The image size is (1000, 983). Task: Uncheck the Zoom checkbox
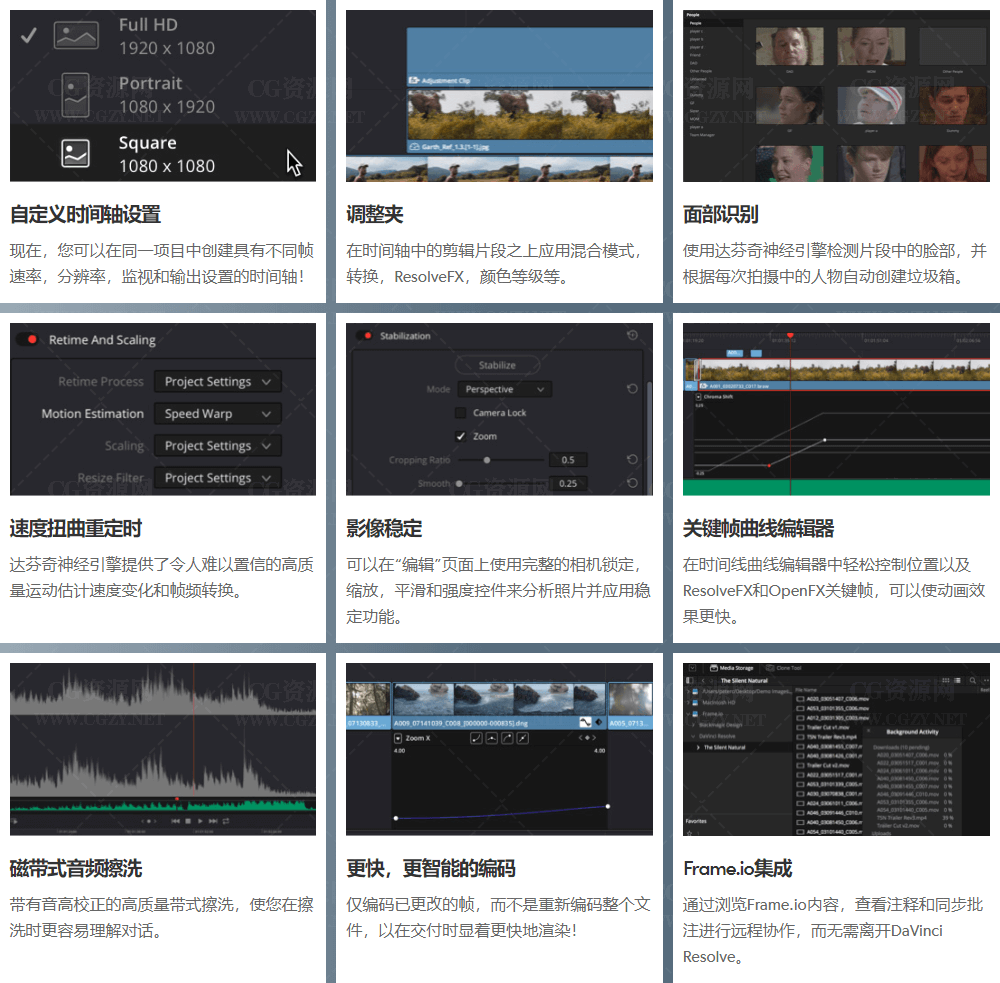(x=461, y=437)
